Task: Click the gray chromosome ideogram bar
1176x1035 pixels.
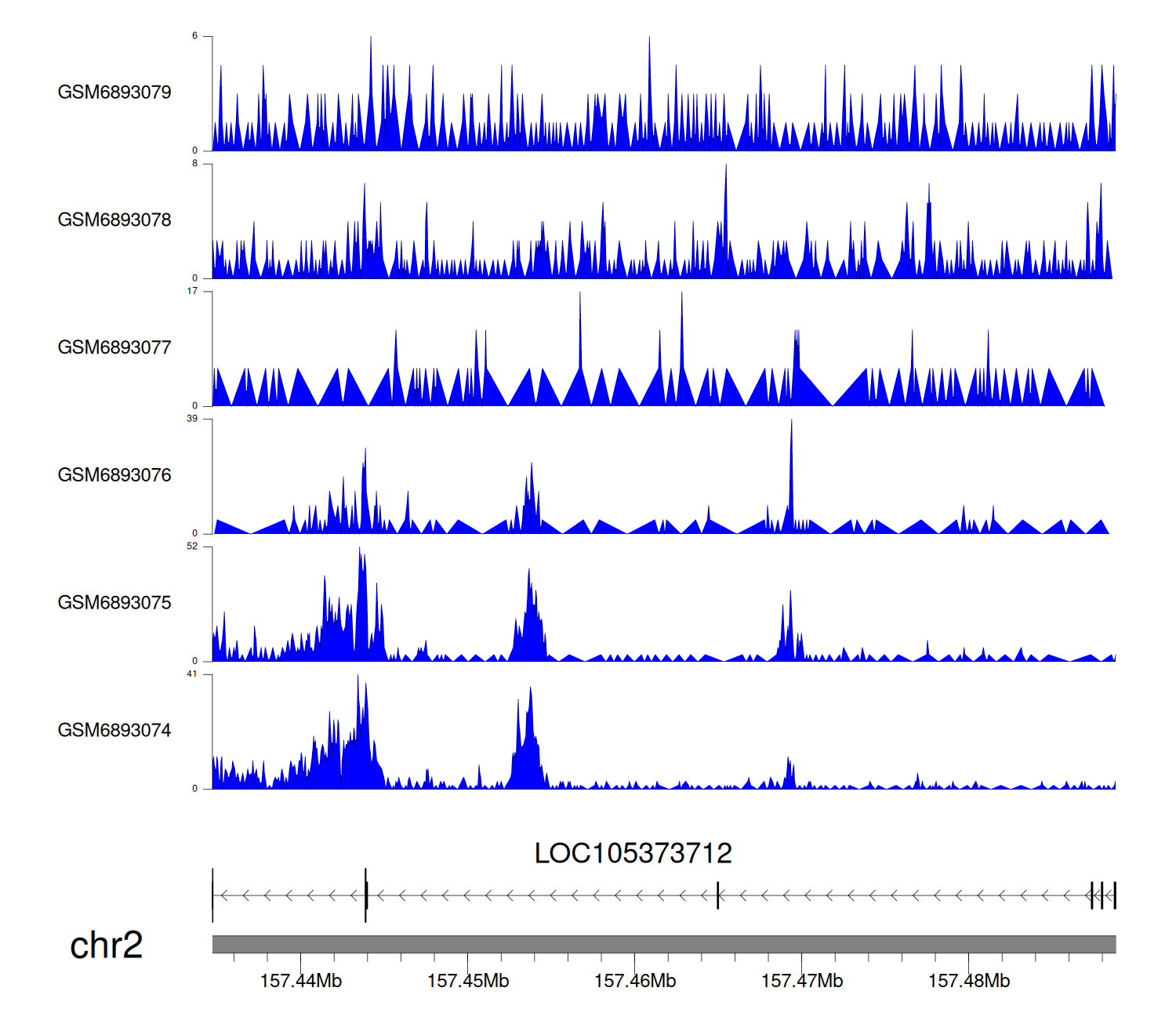Action: (x=663, y=944)
